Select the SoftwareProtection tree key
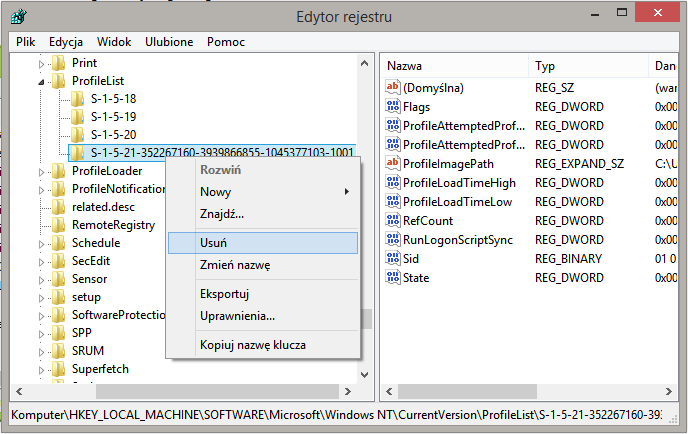 coord(118,315)
